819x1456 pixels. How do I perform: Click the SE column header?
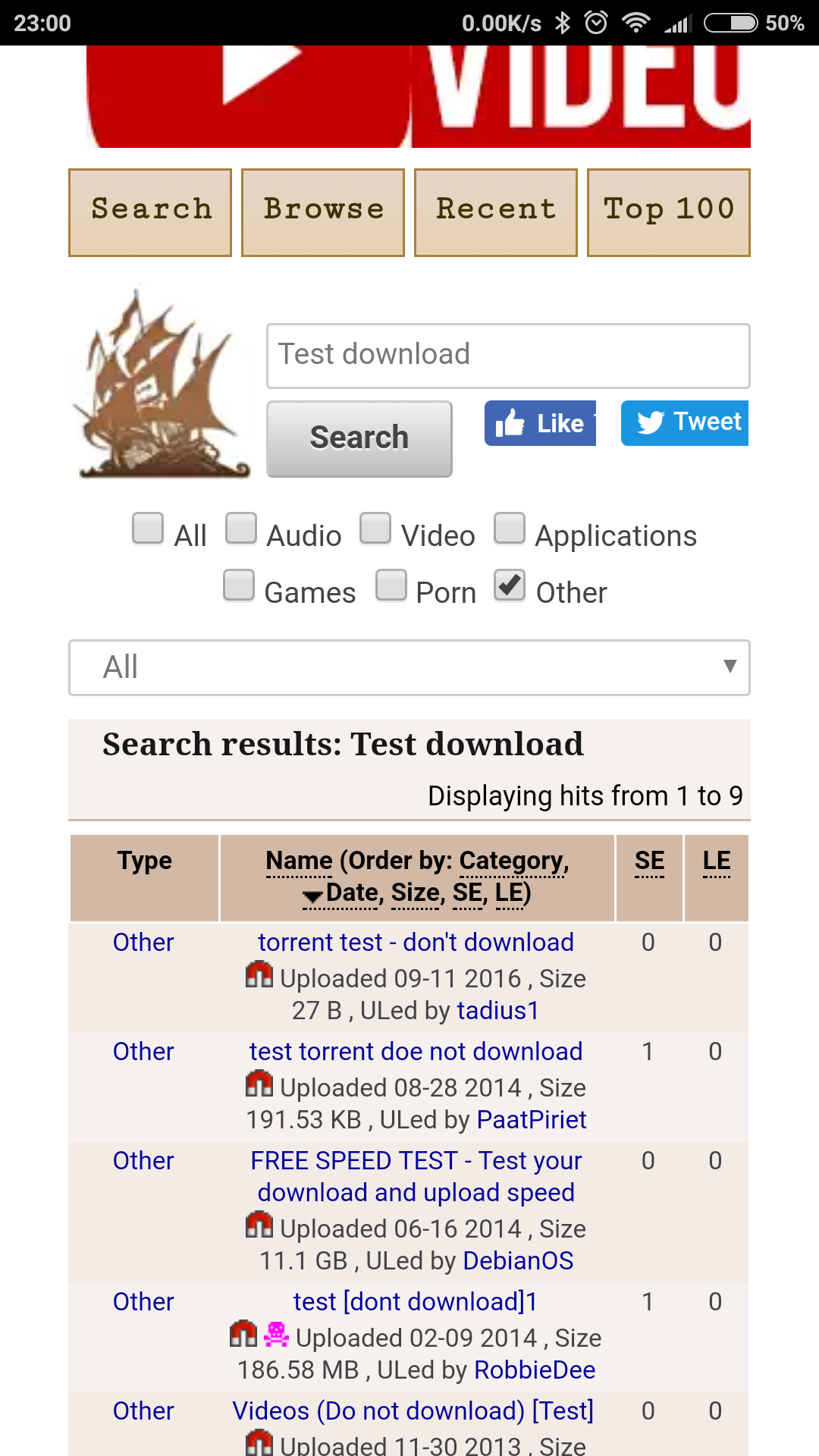click(x=649, y=861)
